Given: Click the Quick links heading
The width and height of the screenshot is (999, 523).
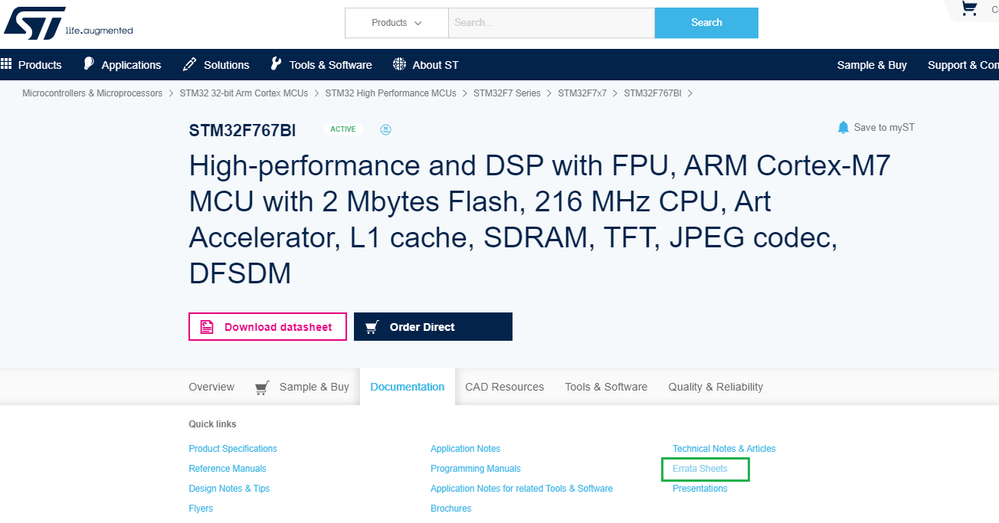Looking at the screenshot, I should point(212,424).
